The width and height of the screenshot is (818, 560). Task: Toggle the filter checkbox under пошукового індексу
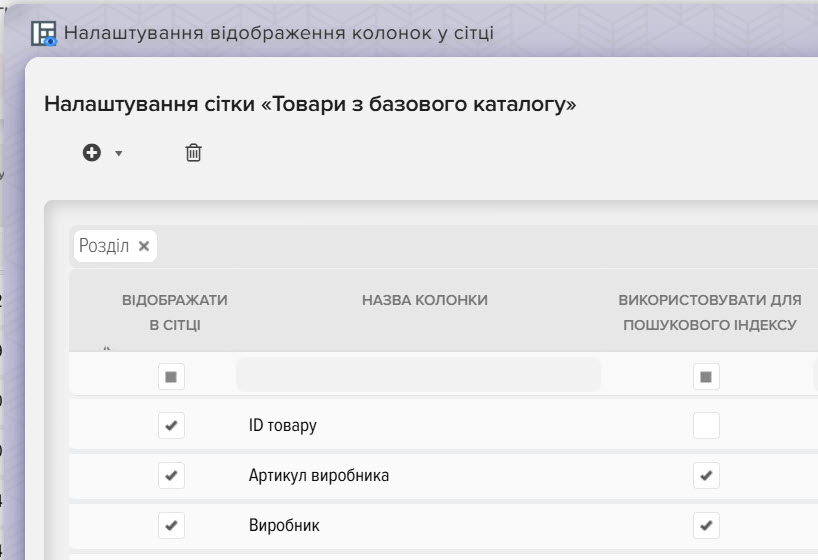tap(706, 377)
